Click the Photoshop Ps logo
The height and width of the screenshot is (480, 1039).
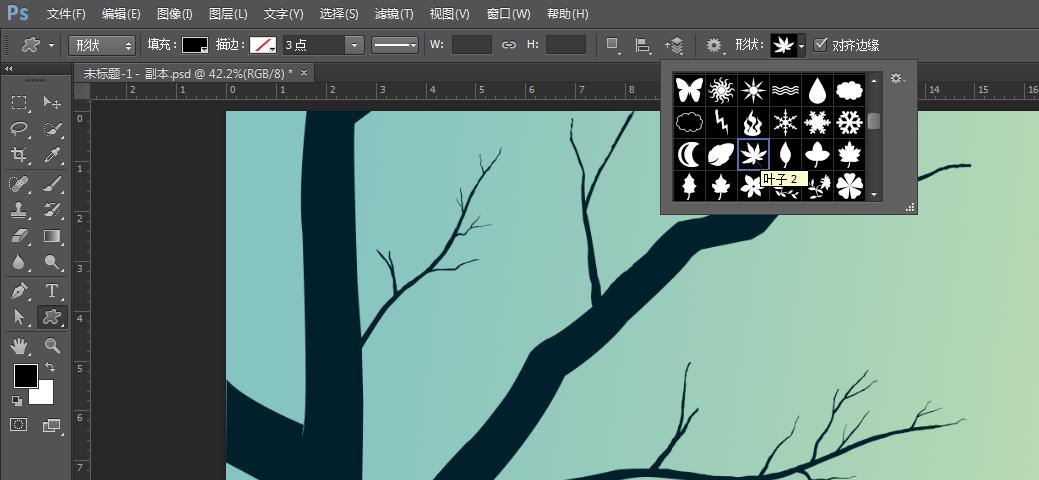tap(18, 13)
